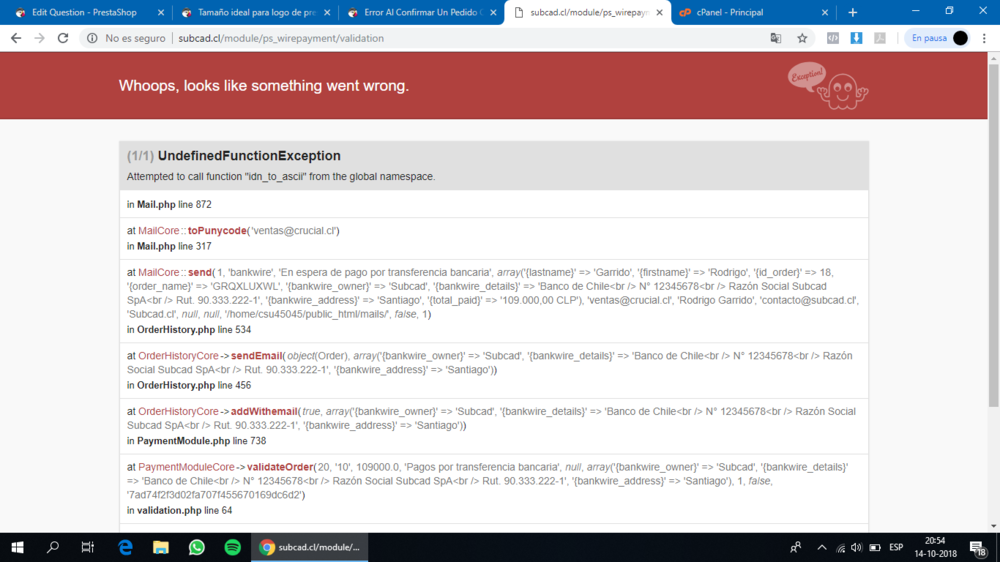This screenshot has height=562, width=1000.
Task: Open Chrome's three-dot menu
Action: point(985,38)
